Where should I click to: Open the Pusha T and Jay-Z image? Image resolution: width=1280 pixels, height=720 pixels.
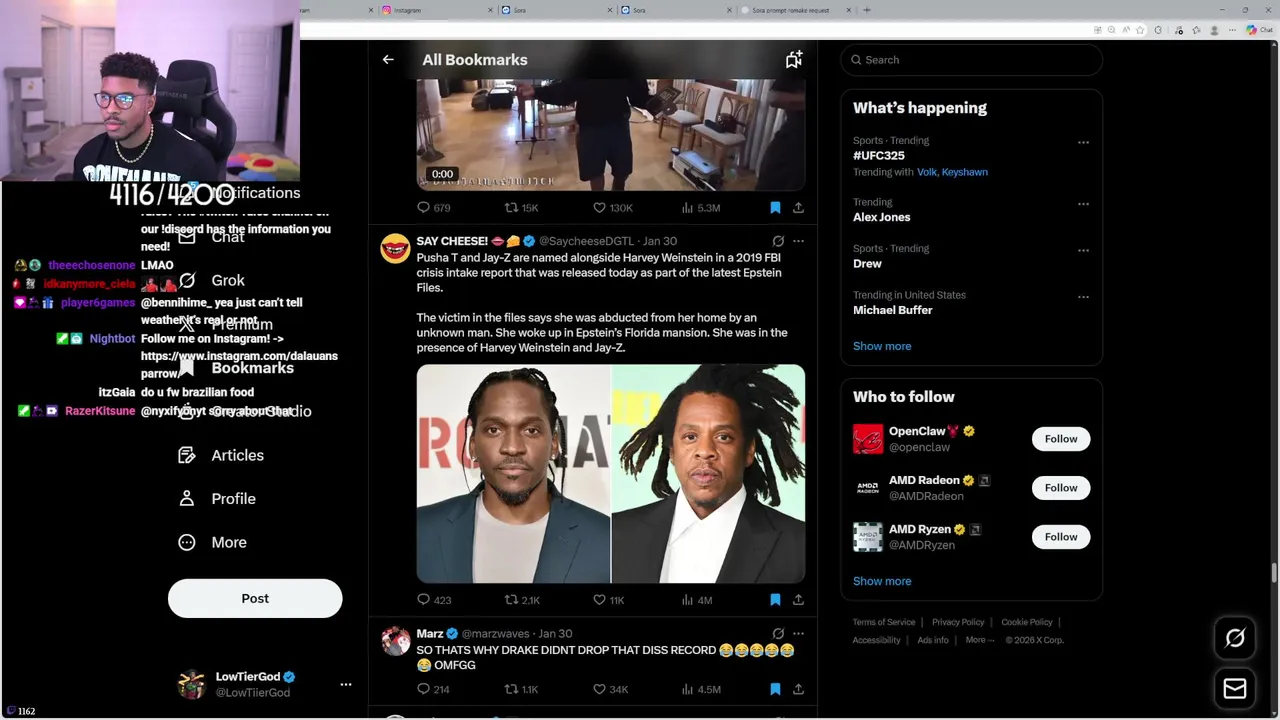(611, 474)
